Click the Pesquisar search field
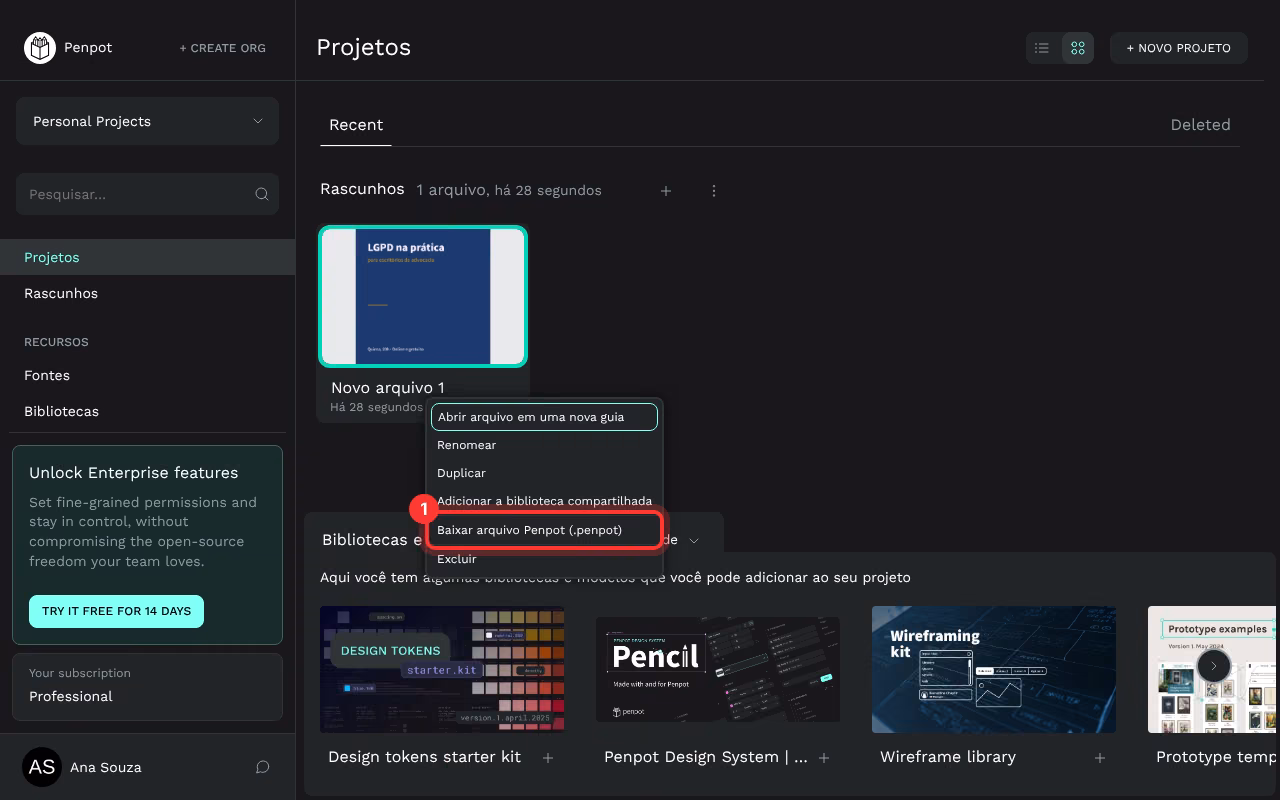 click(147, 194)
